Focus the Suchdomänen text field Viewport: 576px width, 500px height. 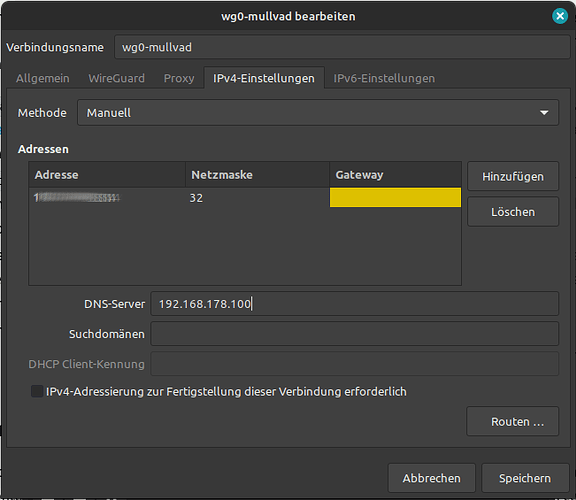pyautogui.click(x=354, y=334)
